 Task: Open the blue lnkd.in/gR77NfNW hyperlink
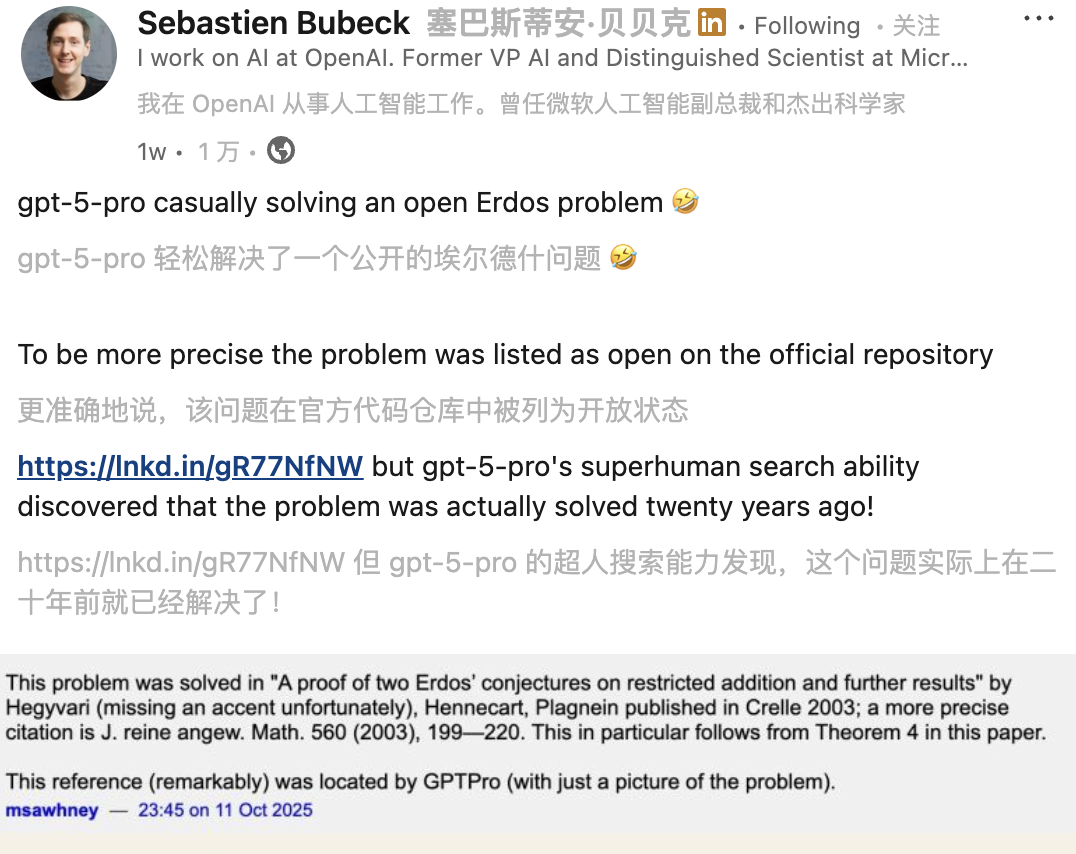190,466
